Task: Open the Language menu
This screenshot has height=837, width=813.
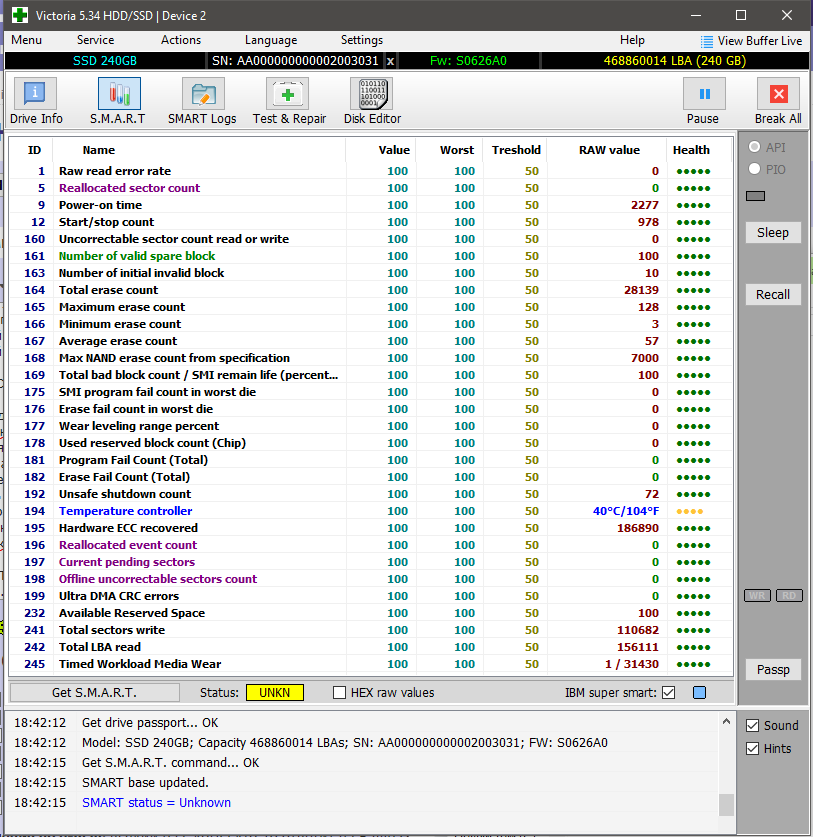Action: (271, 40)
